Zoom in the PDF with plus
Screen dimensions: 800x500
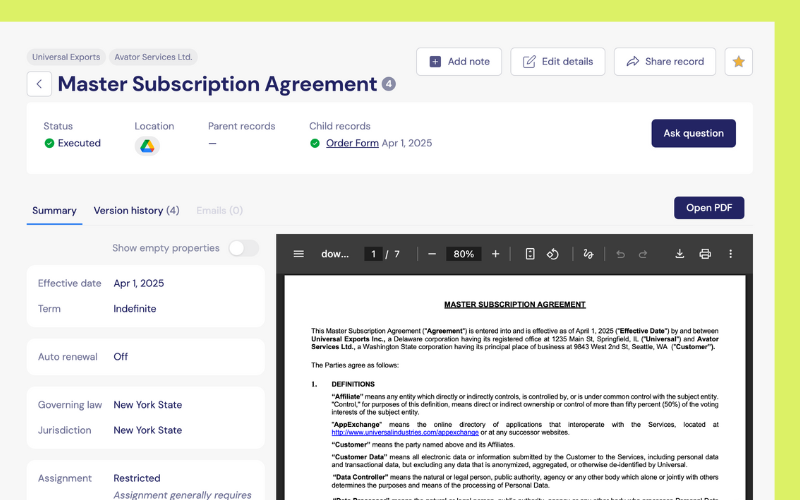[495, 254]
